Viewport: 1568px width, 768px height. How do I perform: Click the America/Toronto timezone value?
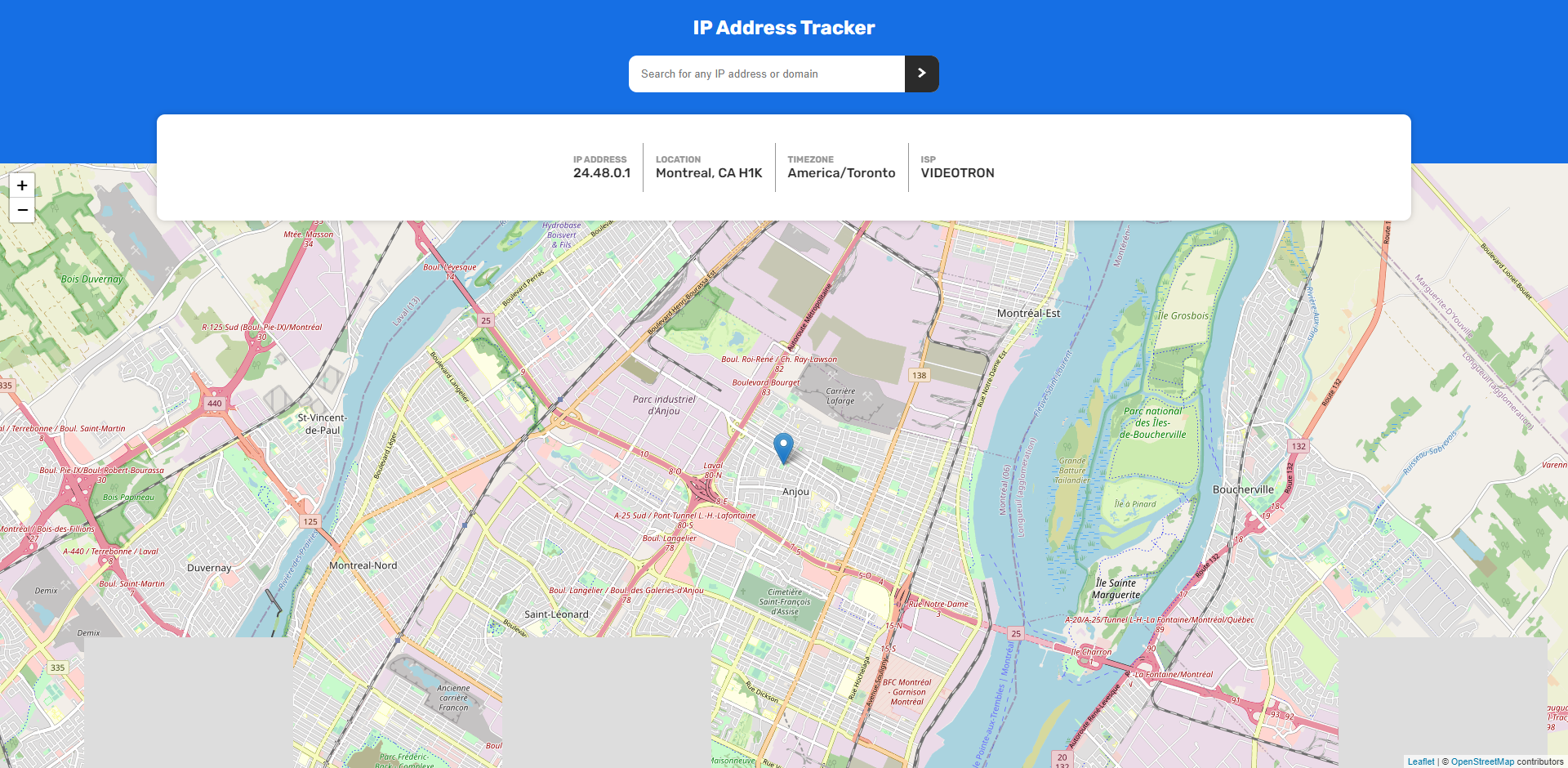[x=841, y=173]
